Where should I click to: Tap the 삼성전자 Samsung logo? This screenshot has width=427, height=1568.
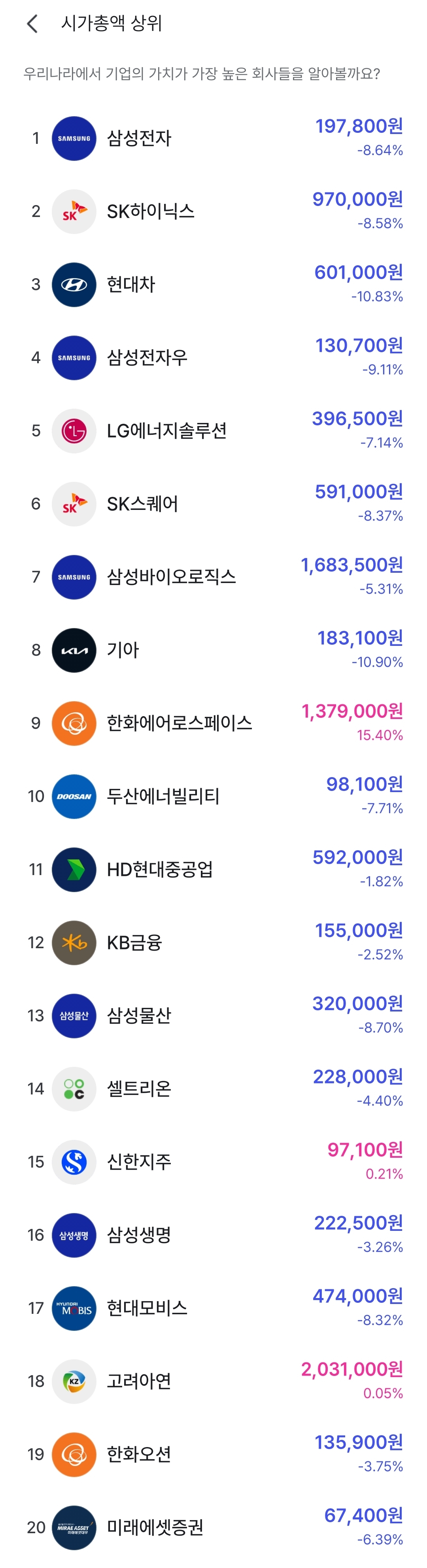coord(74,138)
